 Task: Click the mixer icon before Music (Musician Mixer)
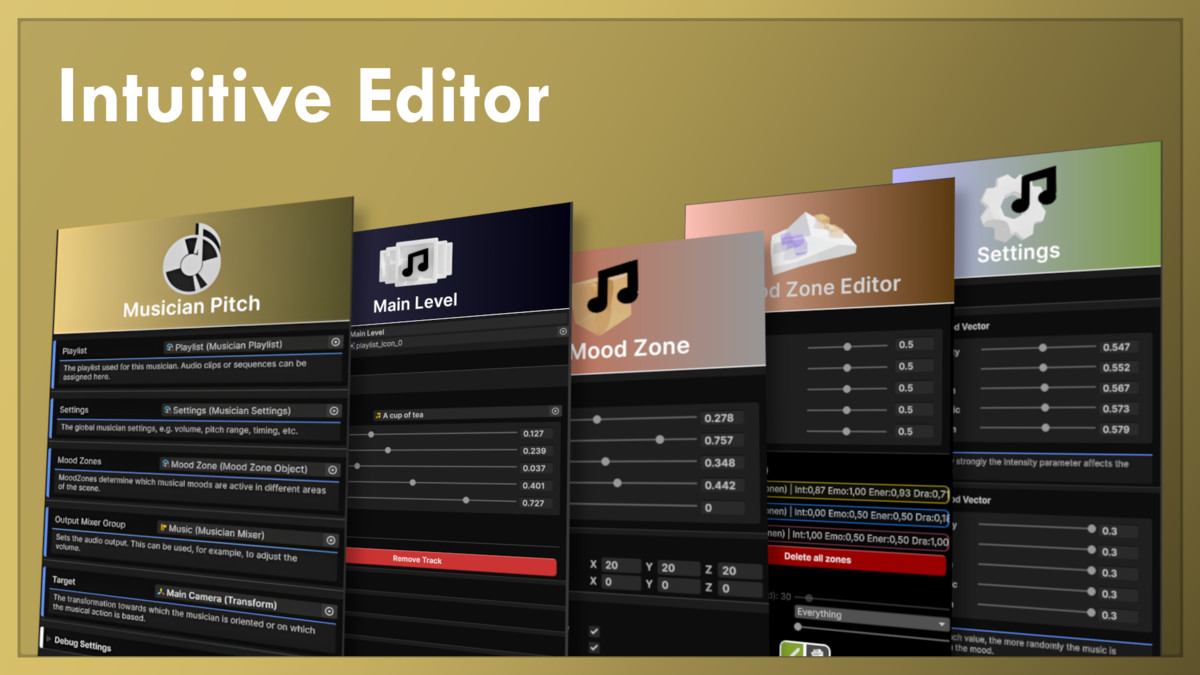pyautogui.click(x=162, y=526)
